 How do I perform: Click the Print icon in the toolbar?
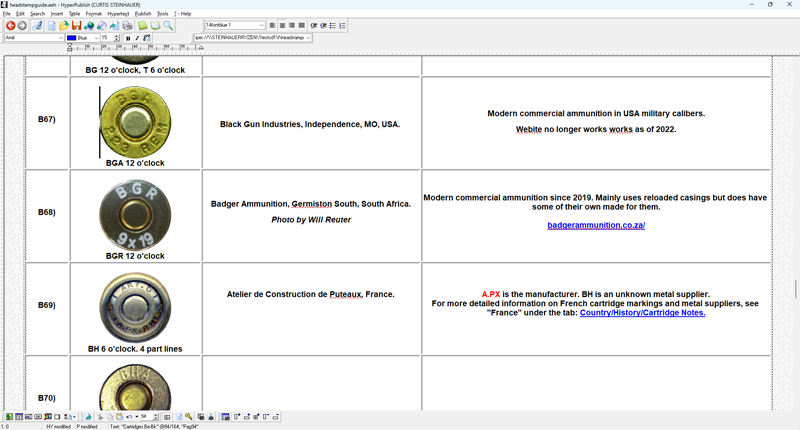pyautogui.click(x=127, y=25)
